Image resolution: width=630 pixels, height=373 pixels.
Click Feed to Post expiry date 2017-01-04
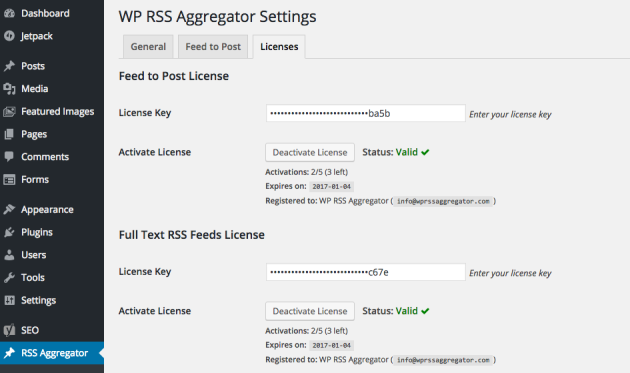click(331, 186)
